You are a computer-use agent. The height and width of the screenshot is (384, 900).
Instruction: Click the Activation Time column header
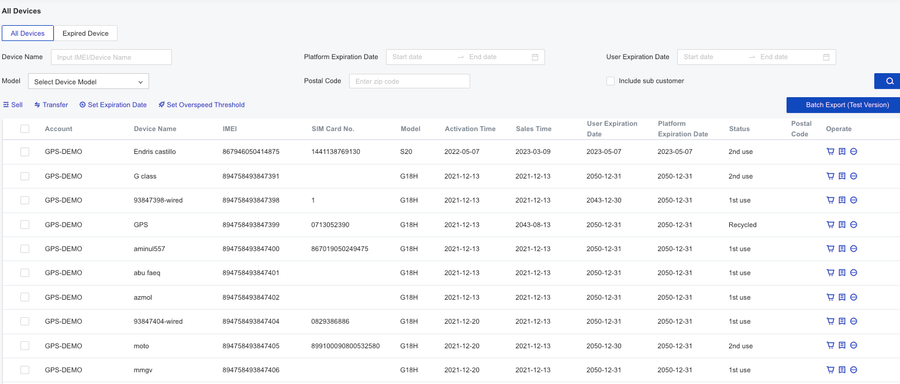pyautogui.click(x=470, y=129)
